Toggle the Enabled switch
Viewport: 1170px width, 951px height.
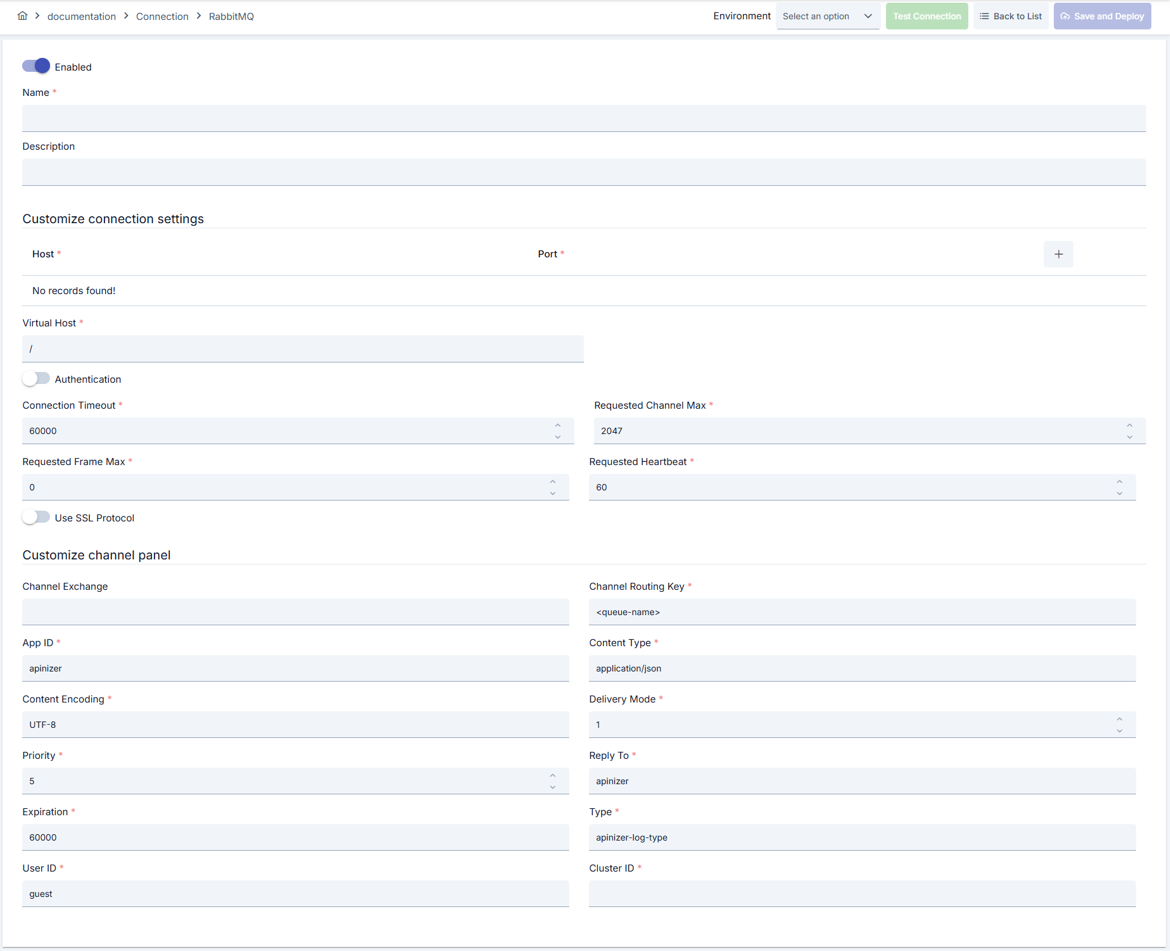point(36,66)
